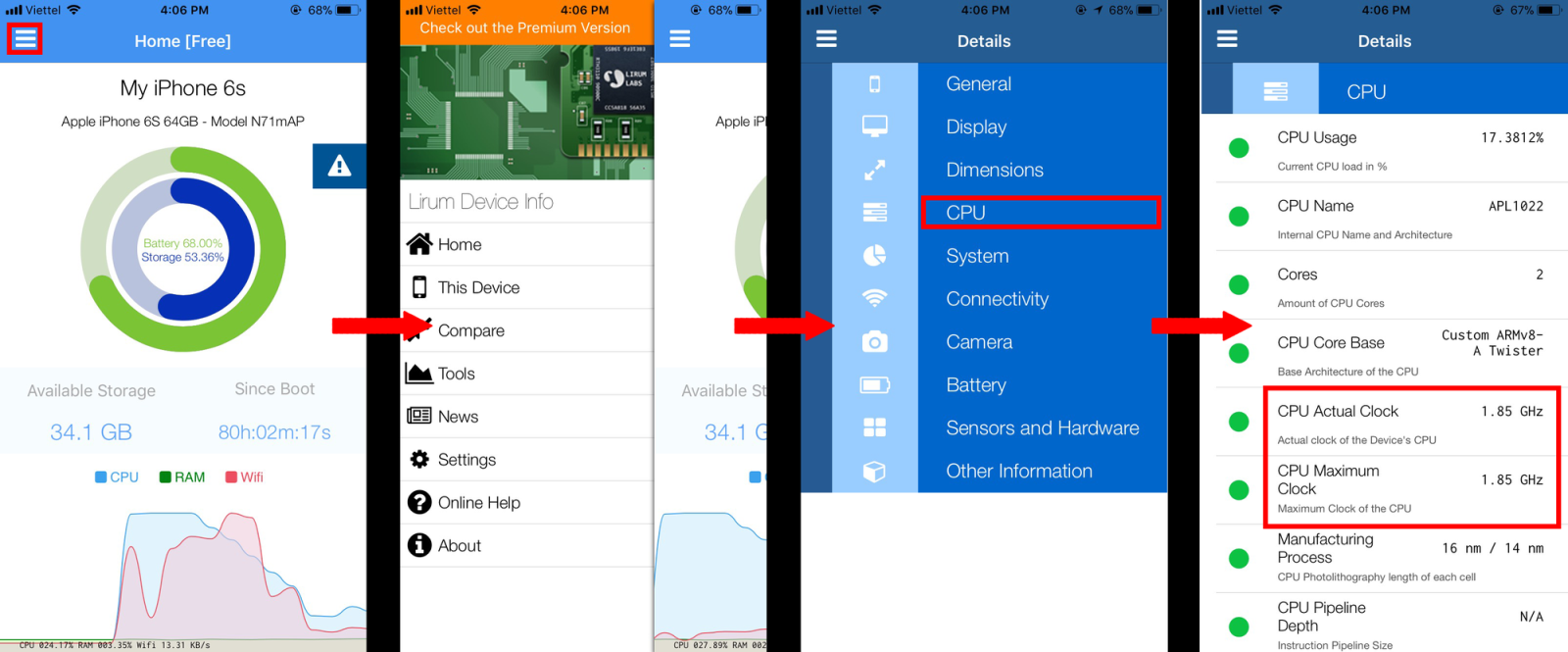Viewport: 1568px width, 652px height.
Task: Tap the This Device phone icon
Action: pos(419,287)
